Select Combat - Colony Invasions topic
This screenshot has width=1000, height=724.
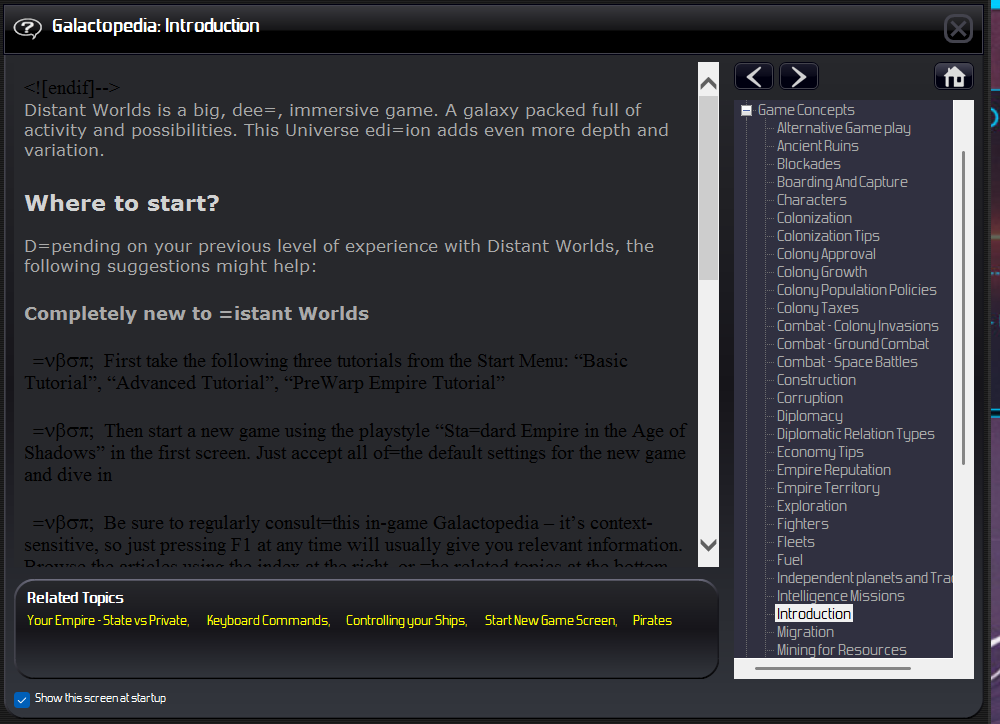point(857,326)
